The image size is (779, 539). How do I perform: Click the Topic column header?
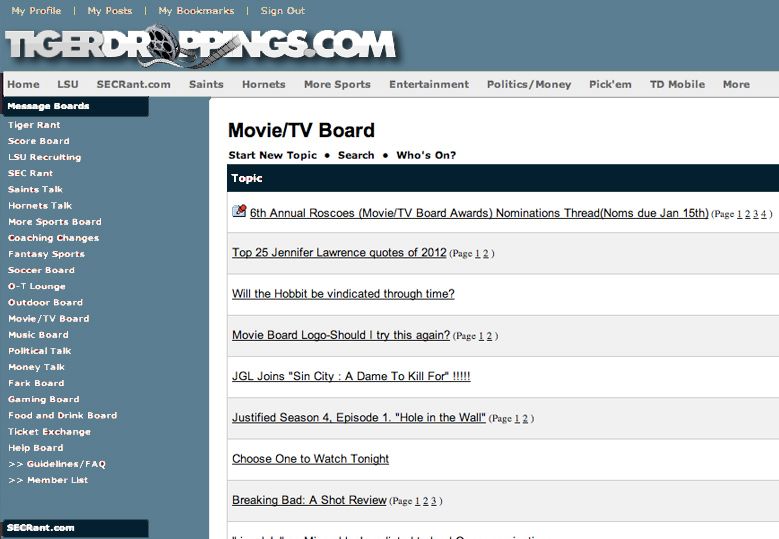247,178
